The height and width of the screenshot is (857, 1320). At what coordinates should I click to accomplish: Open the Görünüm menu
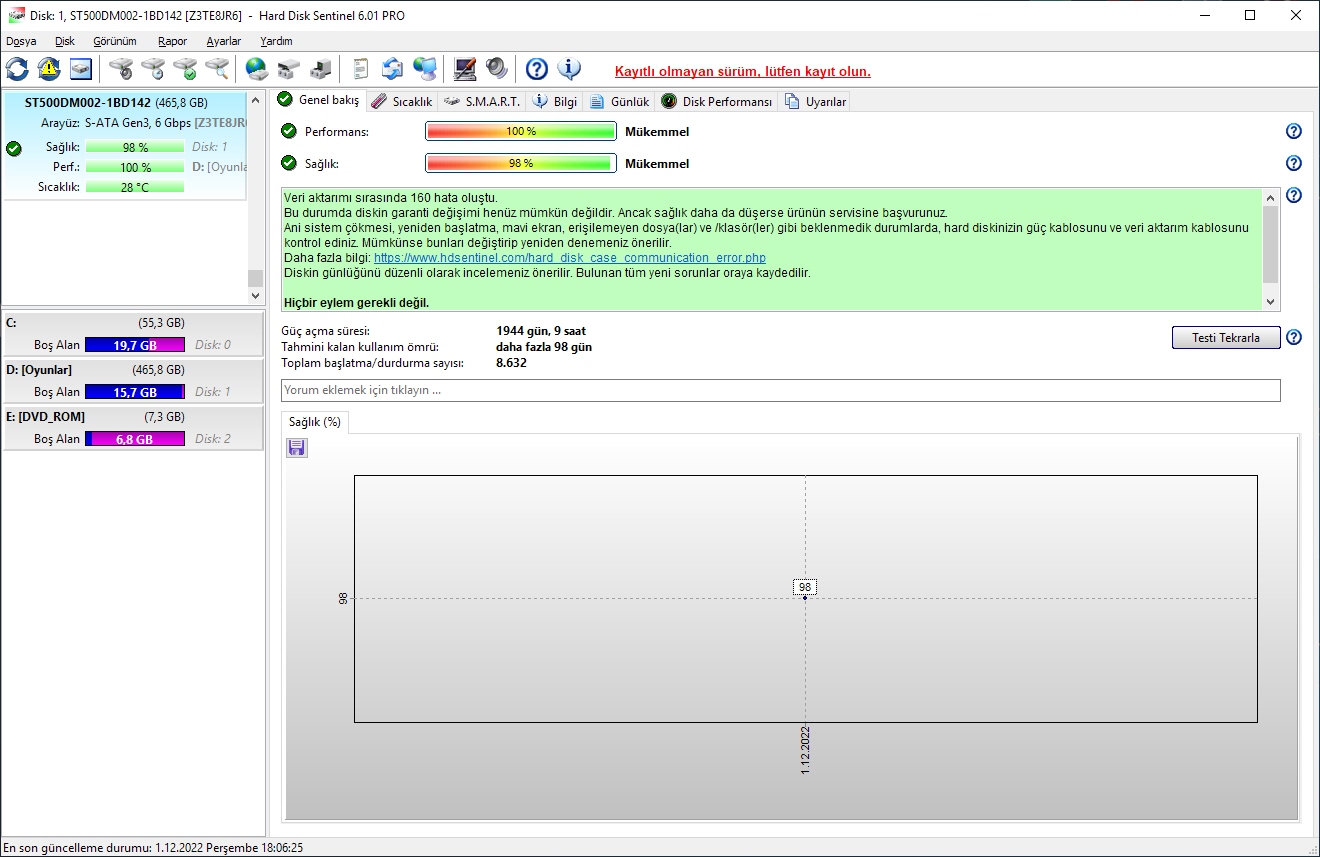[x=115, y=41]
